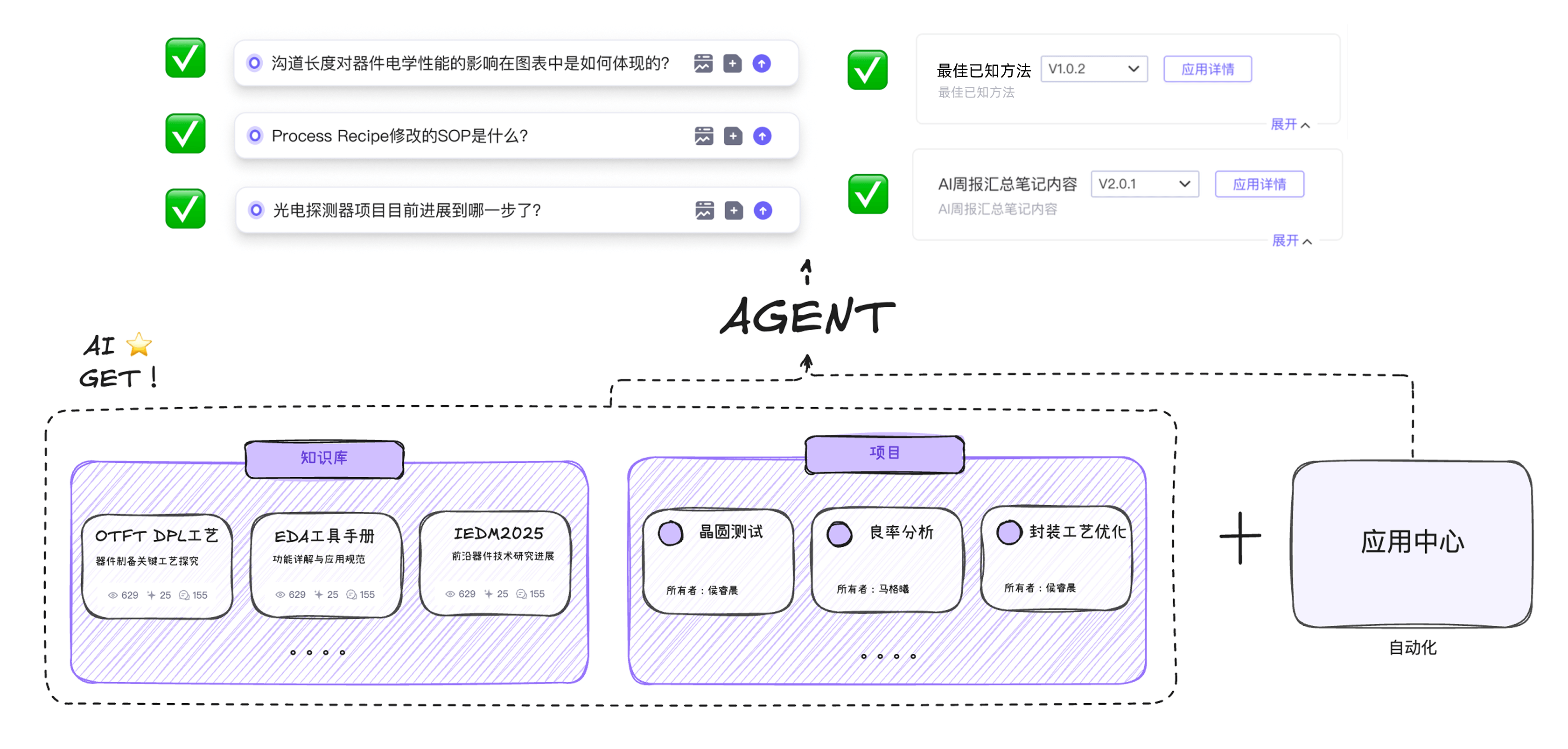Screen dimensions: 1568x749
Task: Open the 应用中心 box
Action: [x=1412, y=542]
